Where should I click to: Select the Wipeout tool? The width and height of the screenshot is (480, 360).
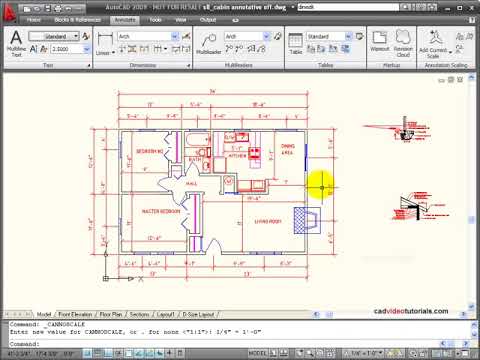point(380,41)
